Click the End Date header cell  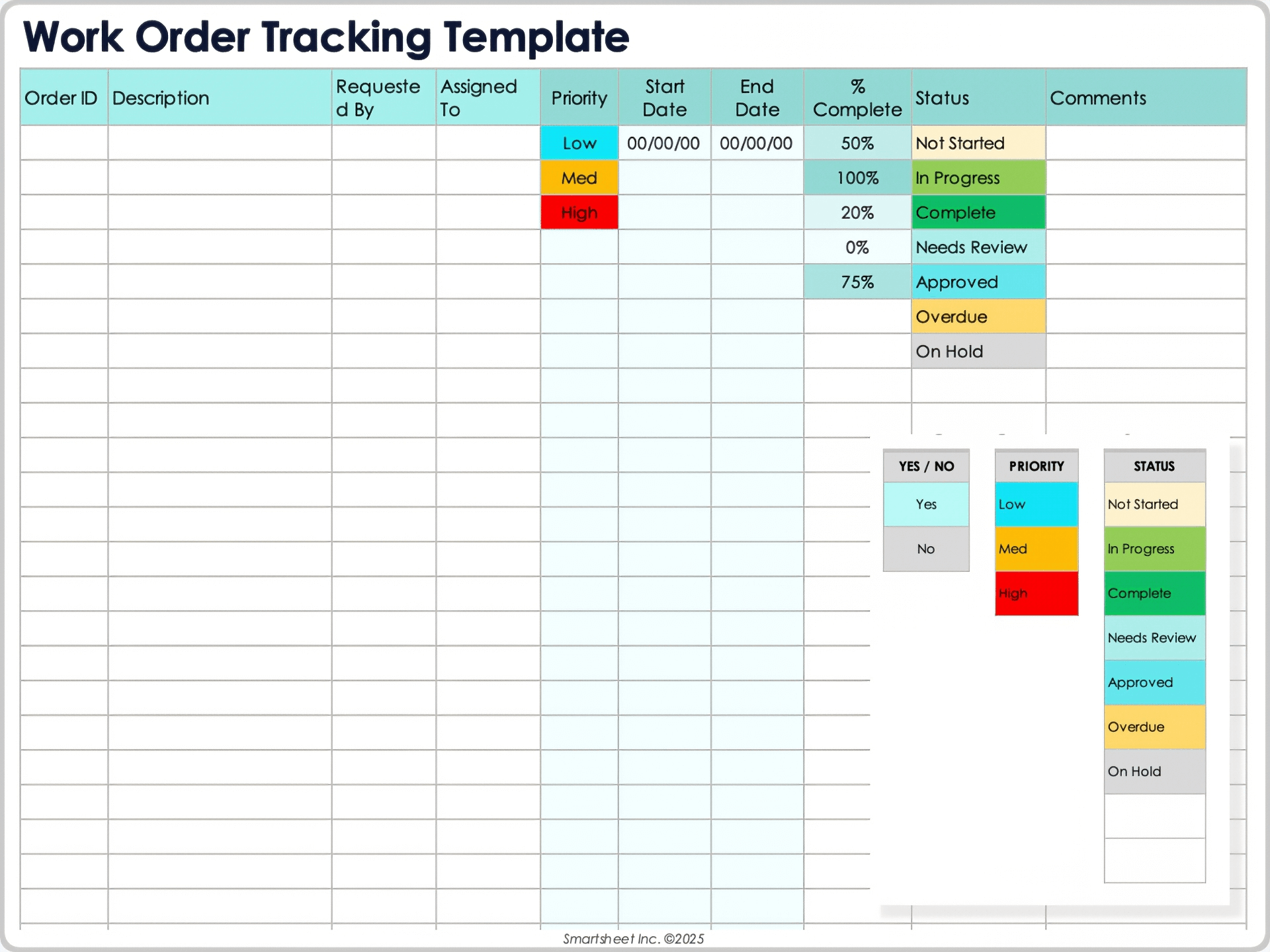click(x=757, y=98)
